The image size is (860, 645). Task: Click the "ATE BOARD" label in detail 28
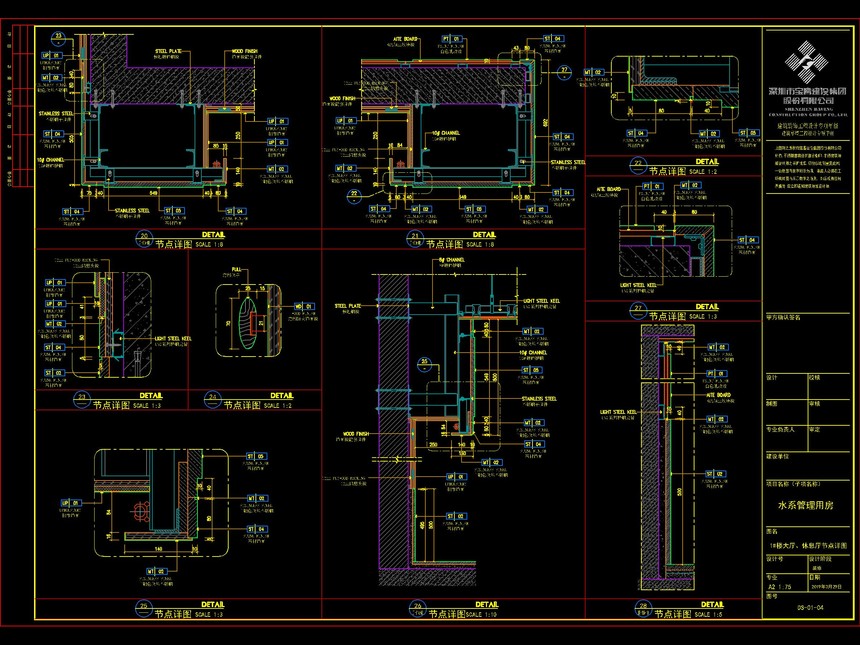718,395
